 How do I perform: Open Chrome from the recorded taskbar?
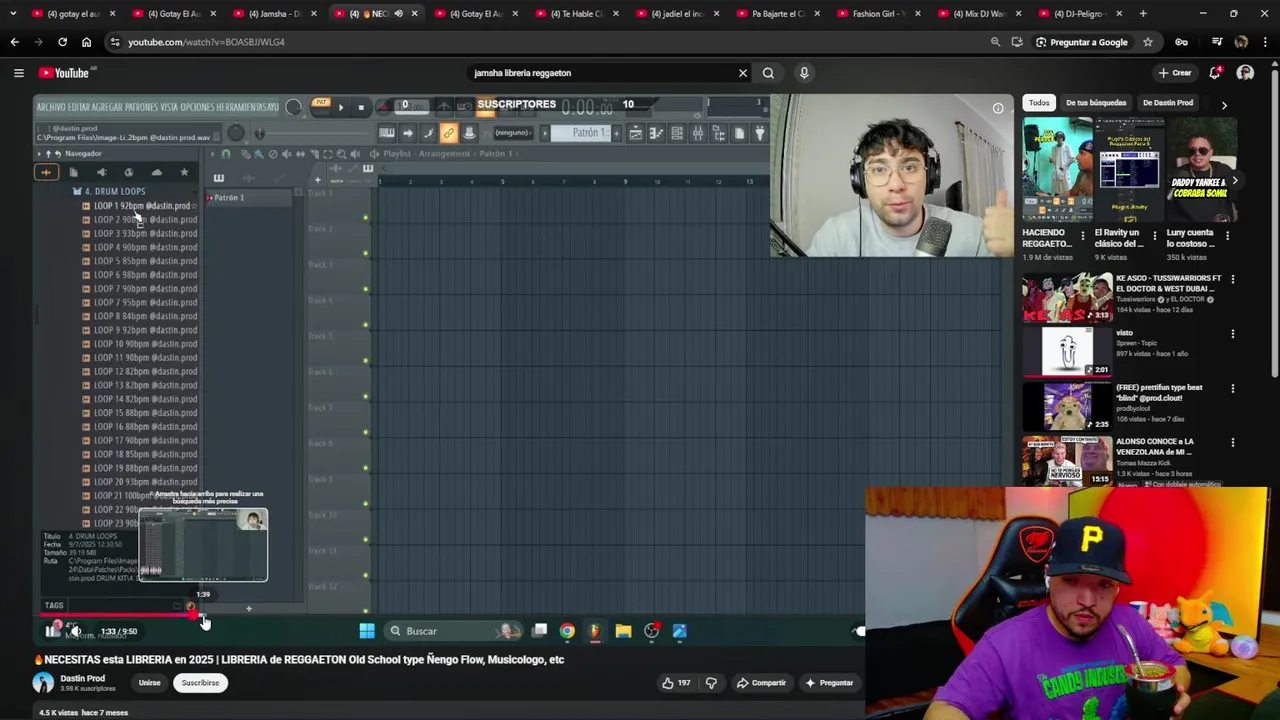[567, 631]
